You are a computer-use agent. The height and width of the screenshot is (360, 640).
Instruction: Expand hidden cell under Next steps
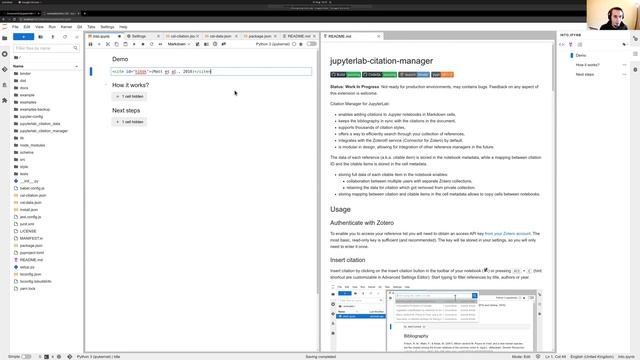coord(129,122)
